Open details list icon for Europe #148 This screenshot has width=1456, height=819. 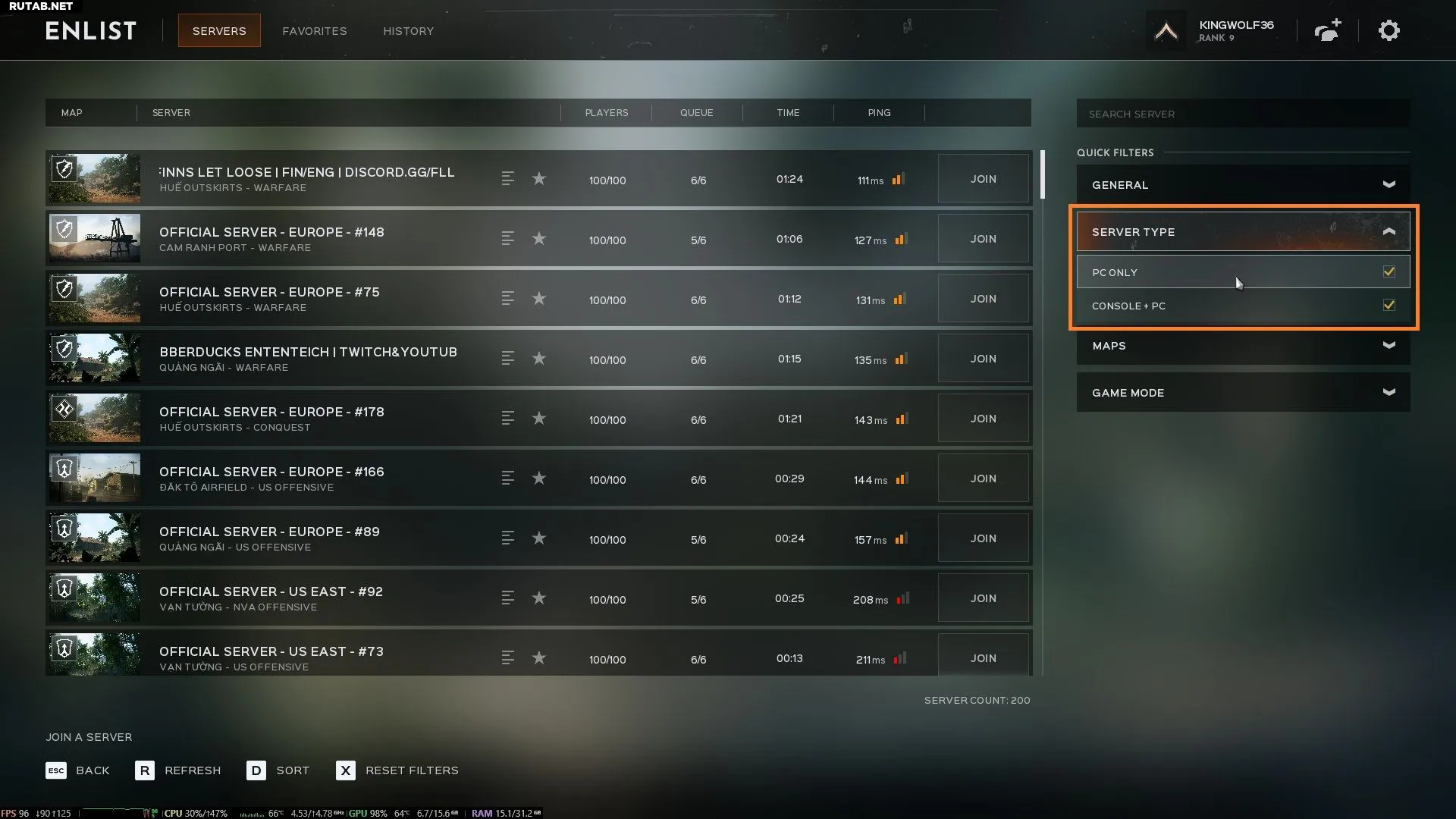coord(508,239)
